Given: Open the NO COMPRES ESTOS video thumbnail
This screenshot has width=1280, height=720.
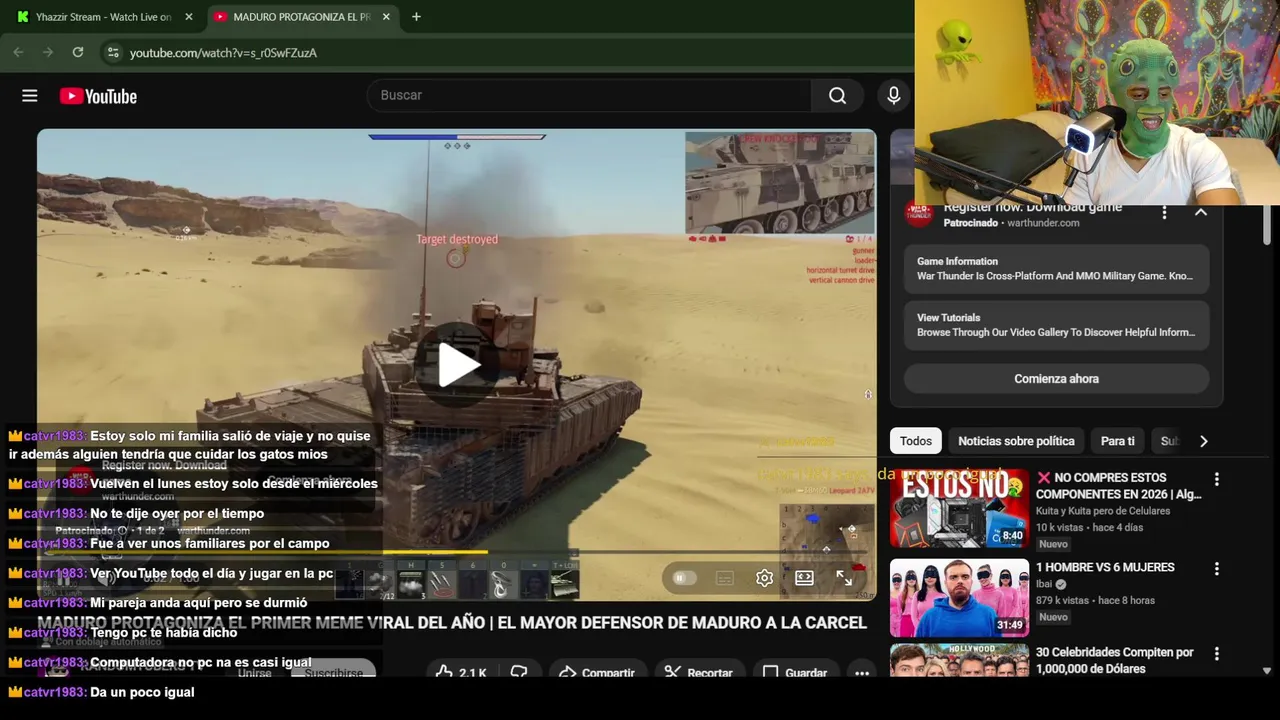Looking at the screenshot, I should pyautogui.click(x=959, y=508).
